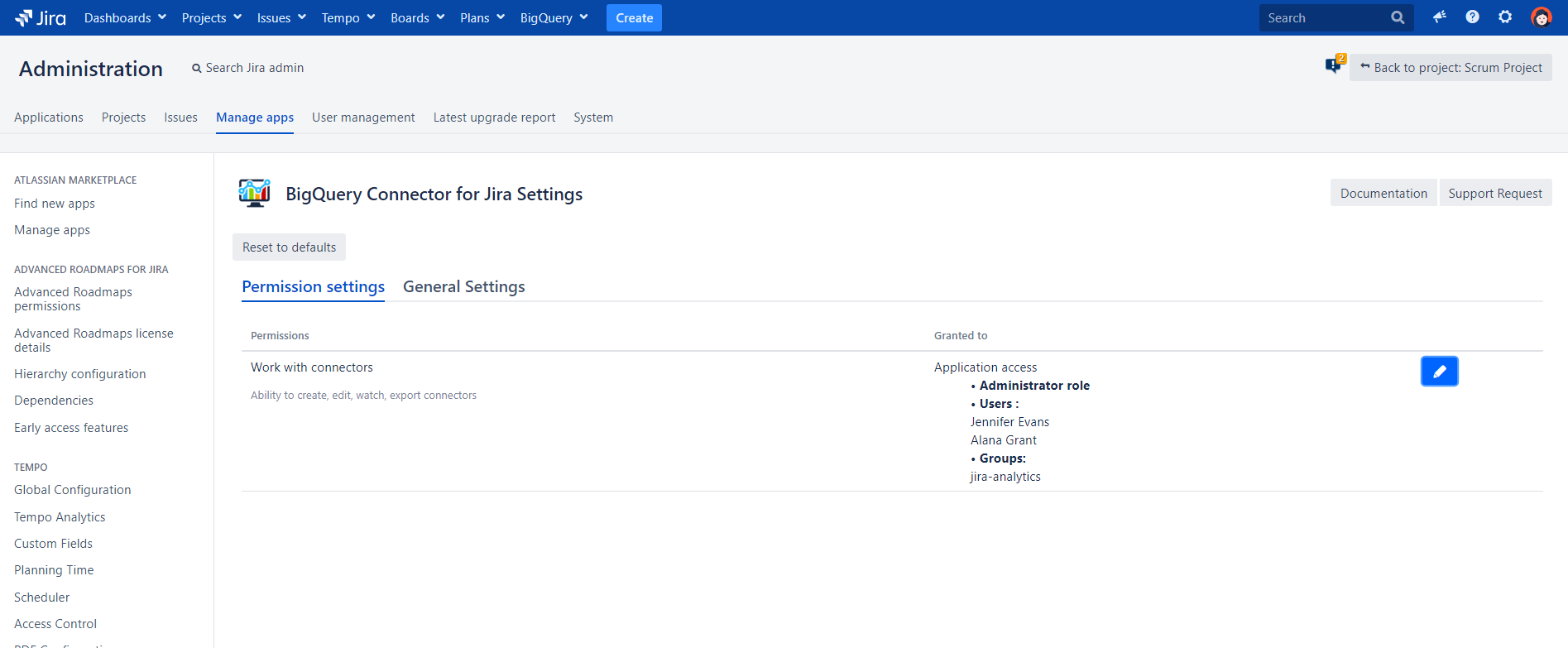Screen dimensions: 1568x648
Task: Open Manage apps sidebar link
Action: (x=52, y=230)
